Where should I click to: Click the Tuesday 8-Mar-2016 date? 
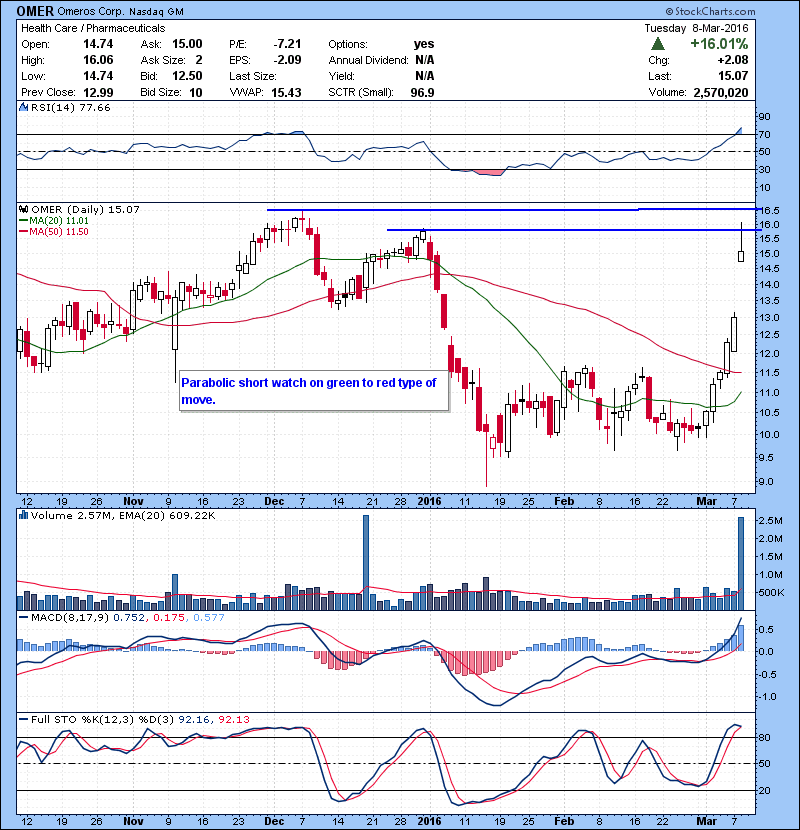pos(696,28)
